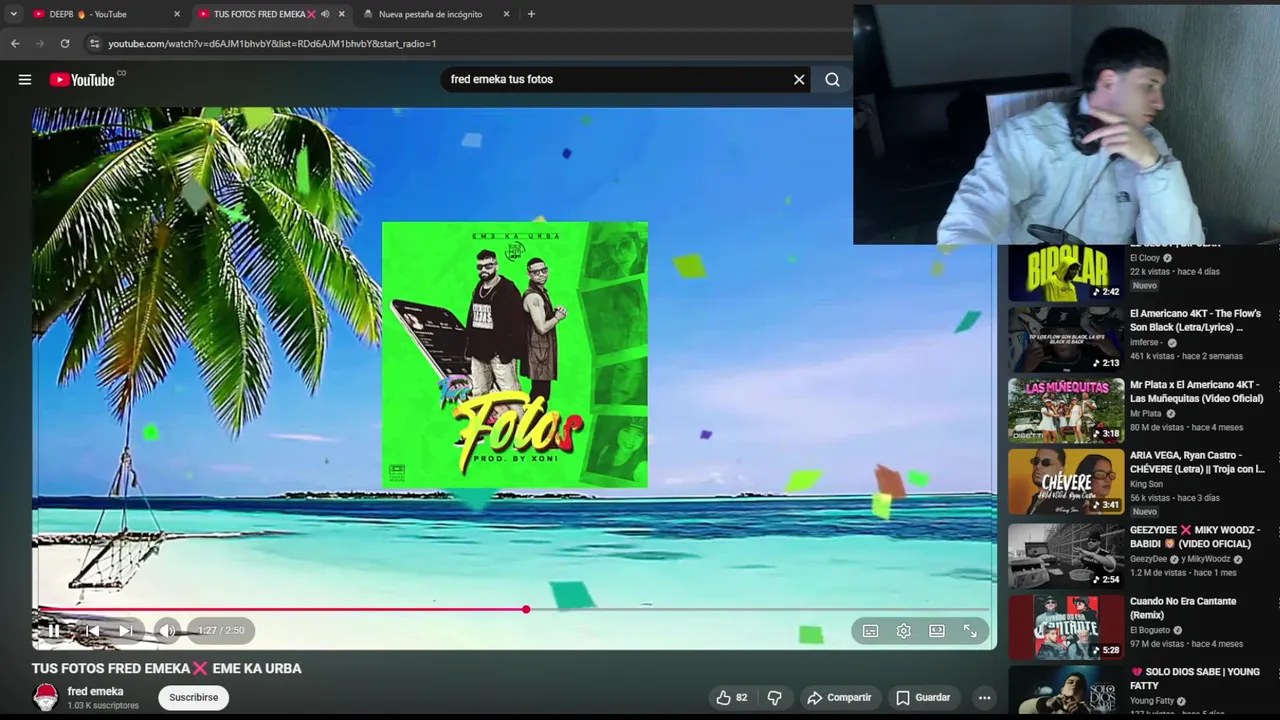
Task: Close the incognito tab
Action: click(x=506, y=14)
